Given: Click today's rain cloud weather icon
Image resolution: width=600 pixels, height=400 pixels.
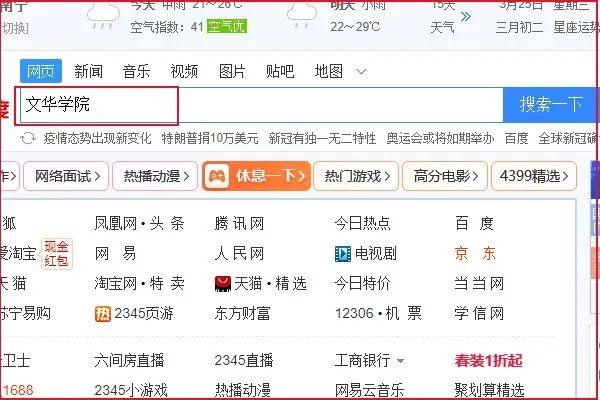Looking at the screenshot, I should coord(103,16).
